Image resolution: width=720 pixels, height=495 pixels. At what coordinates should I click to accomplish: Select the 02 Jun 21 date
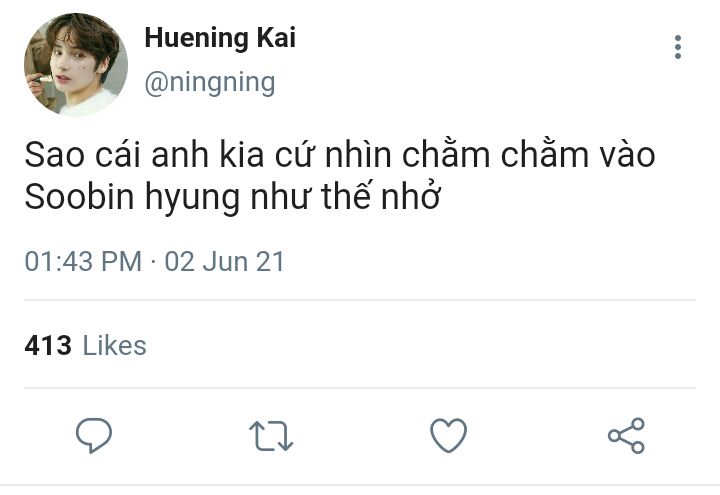point(225,262)
